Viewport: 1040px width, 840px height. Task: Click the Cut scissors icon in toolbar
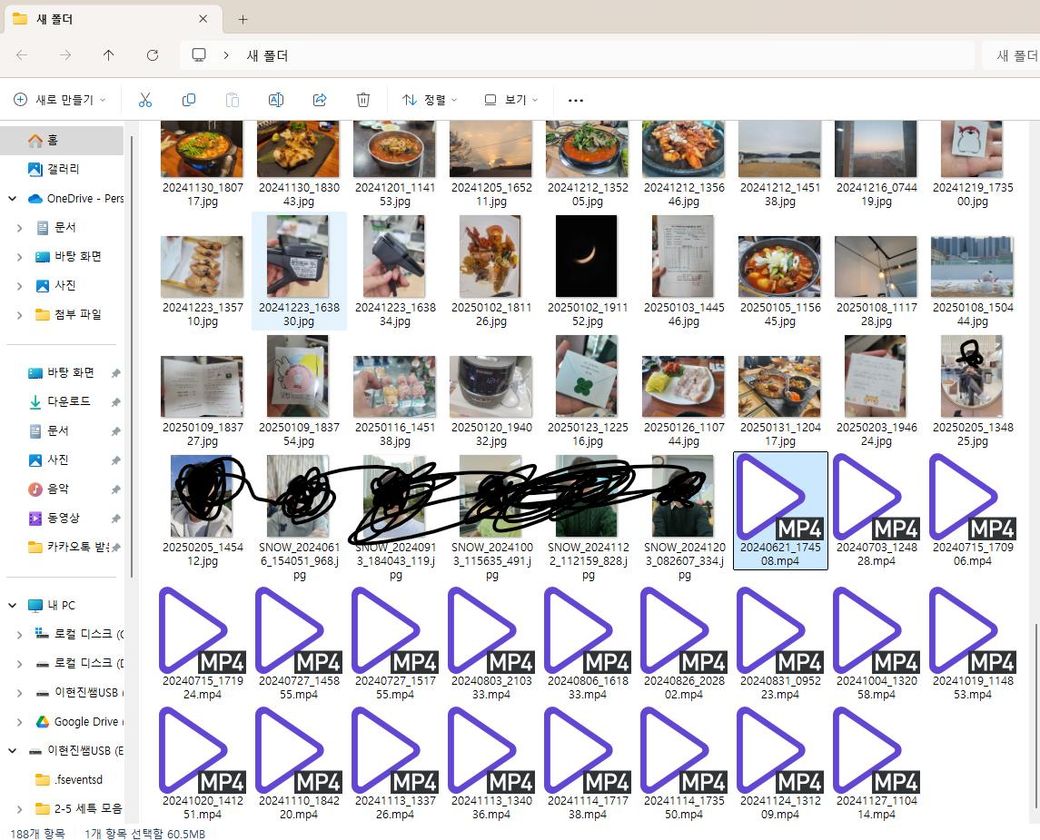tap(145, 100)
